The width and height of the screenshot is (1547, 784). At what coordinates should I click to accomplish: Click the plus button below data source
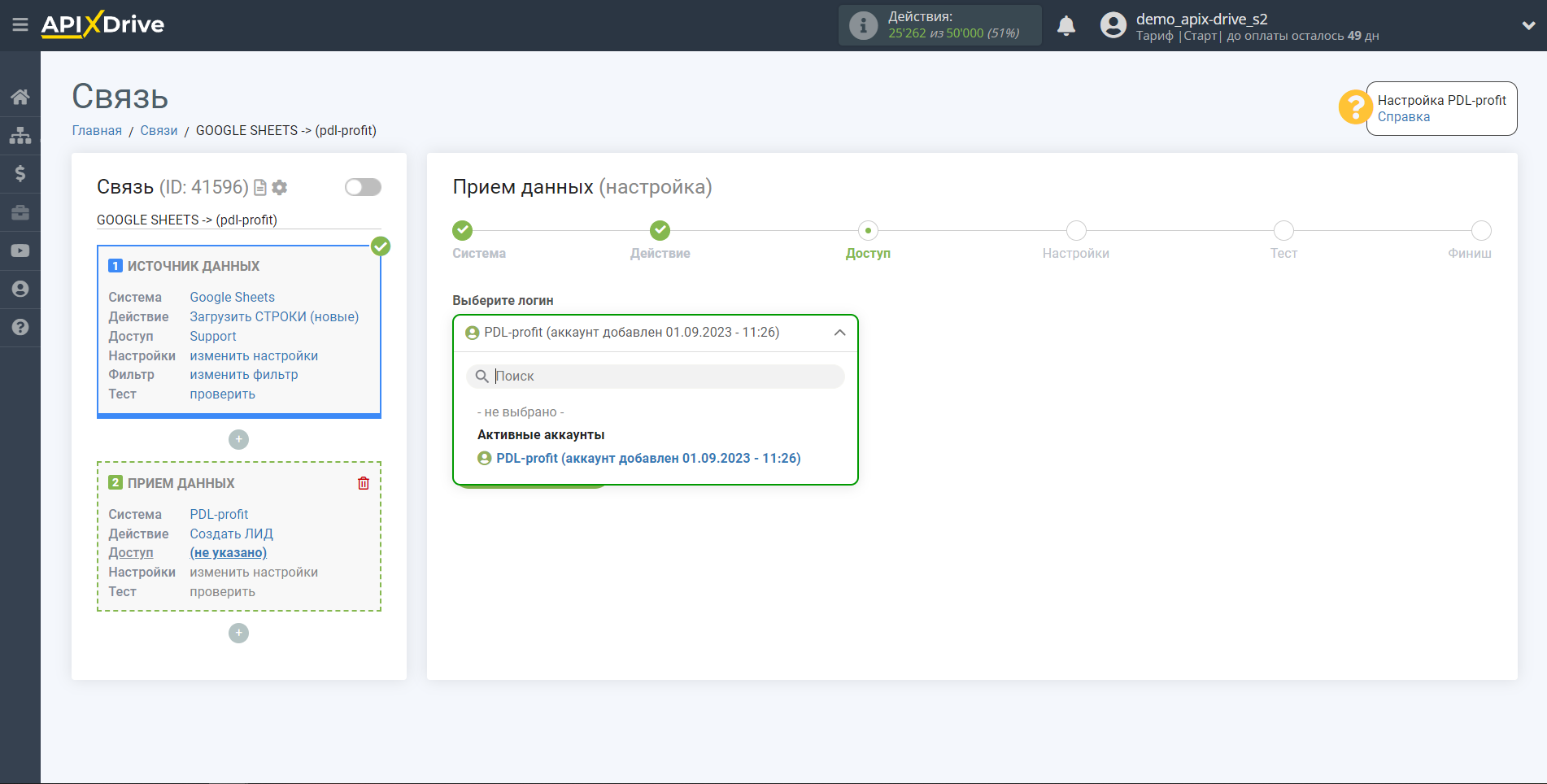[x=238, y=439]
